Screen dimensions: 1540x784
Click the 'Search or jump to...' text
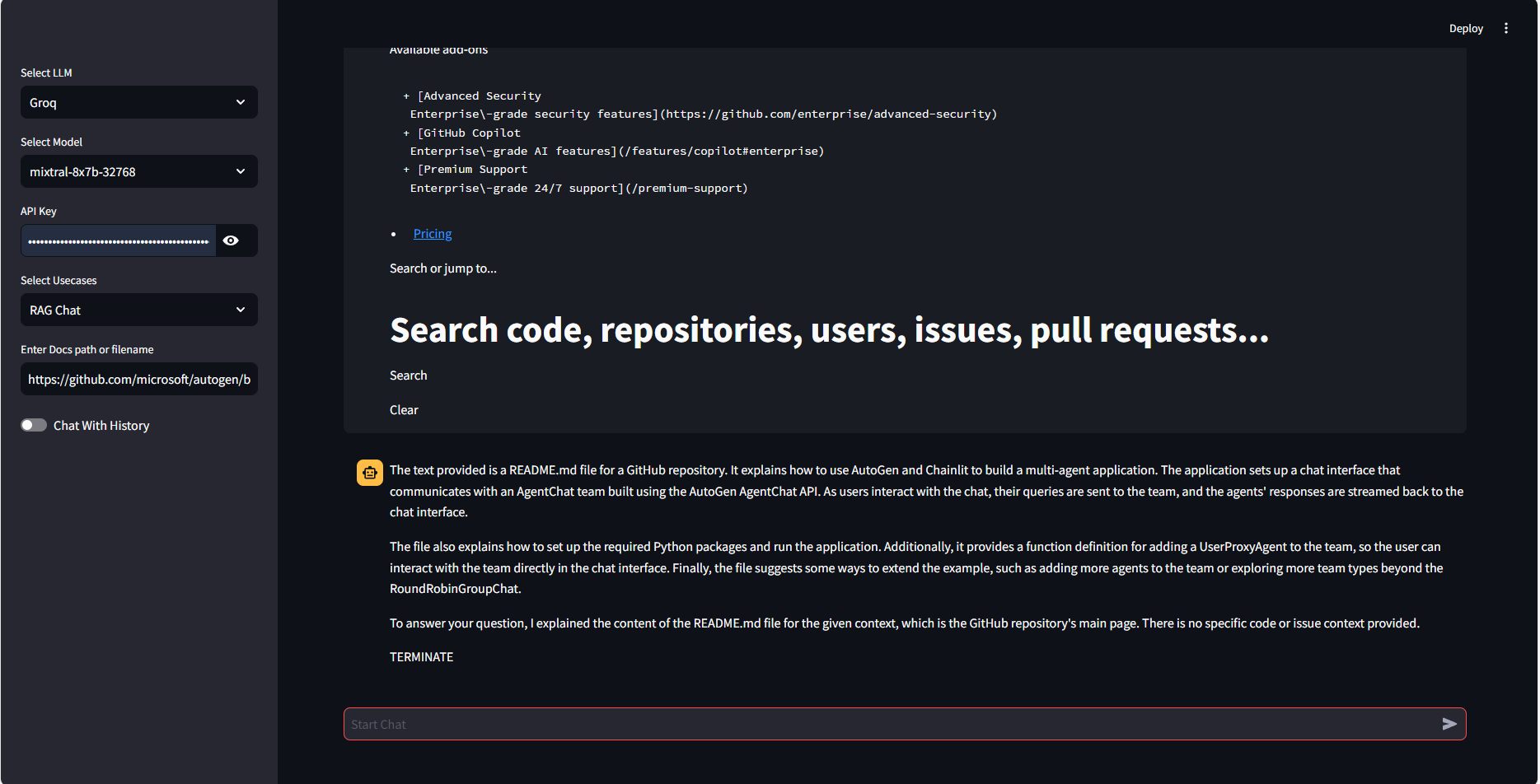[442, 268]
